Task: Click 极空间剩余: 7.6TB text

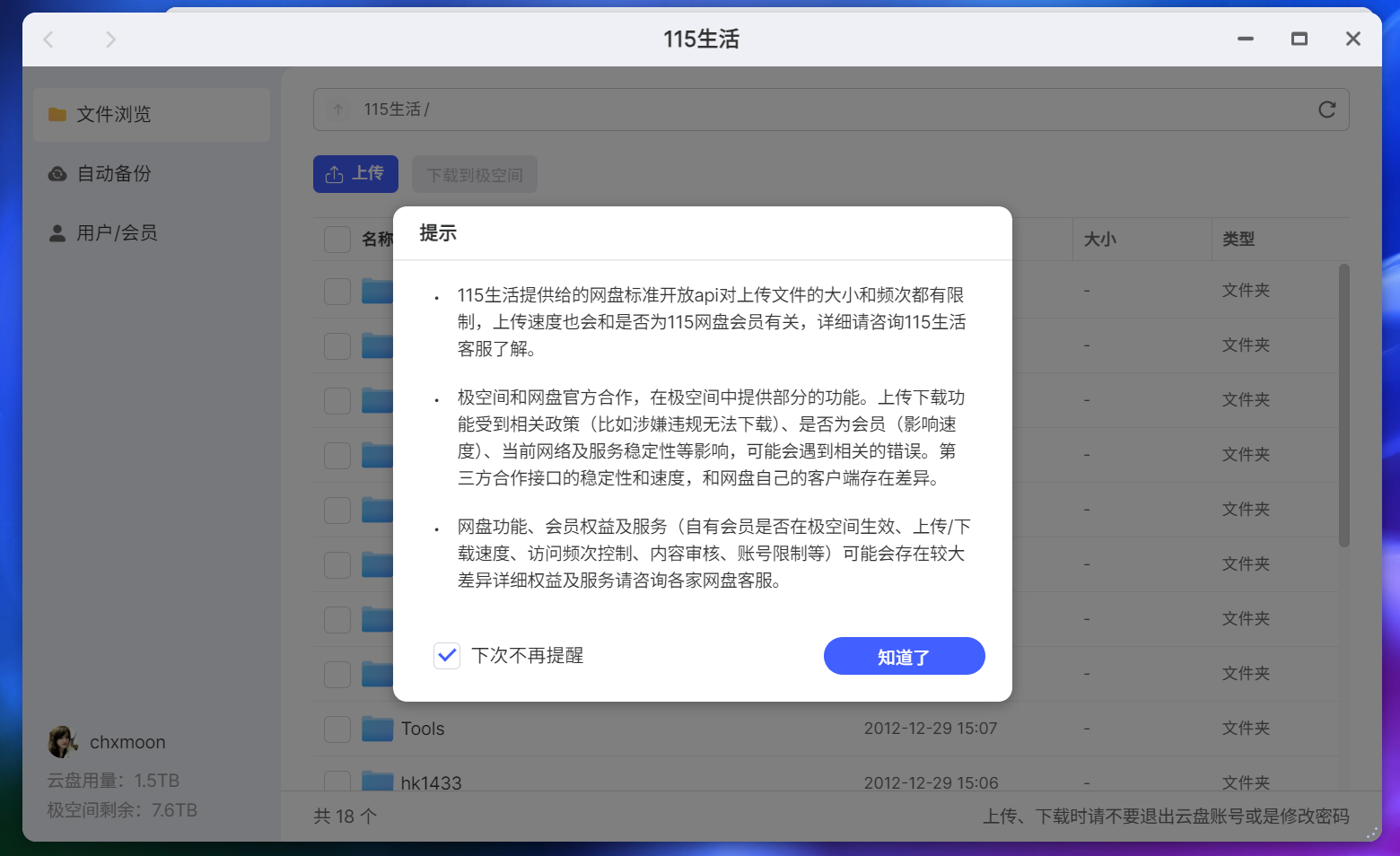Action: coord(122,810)
